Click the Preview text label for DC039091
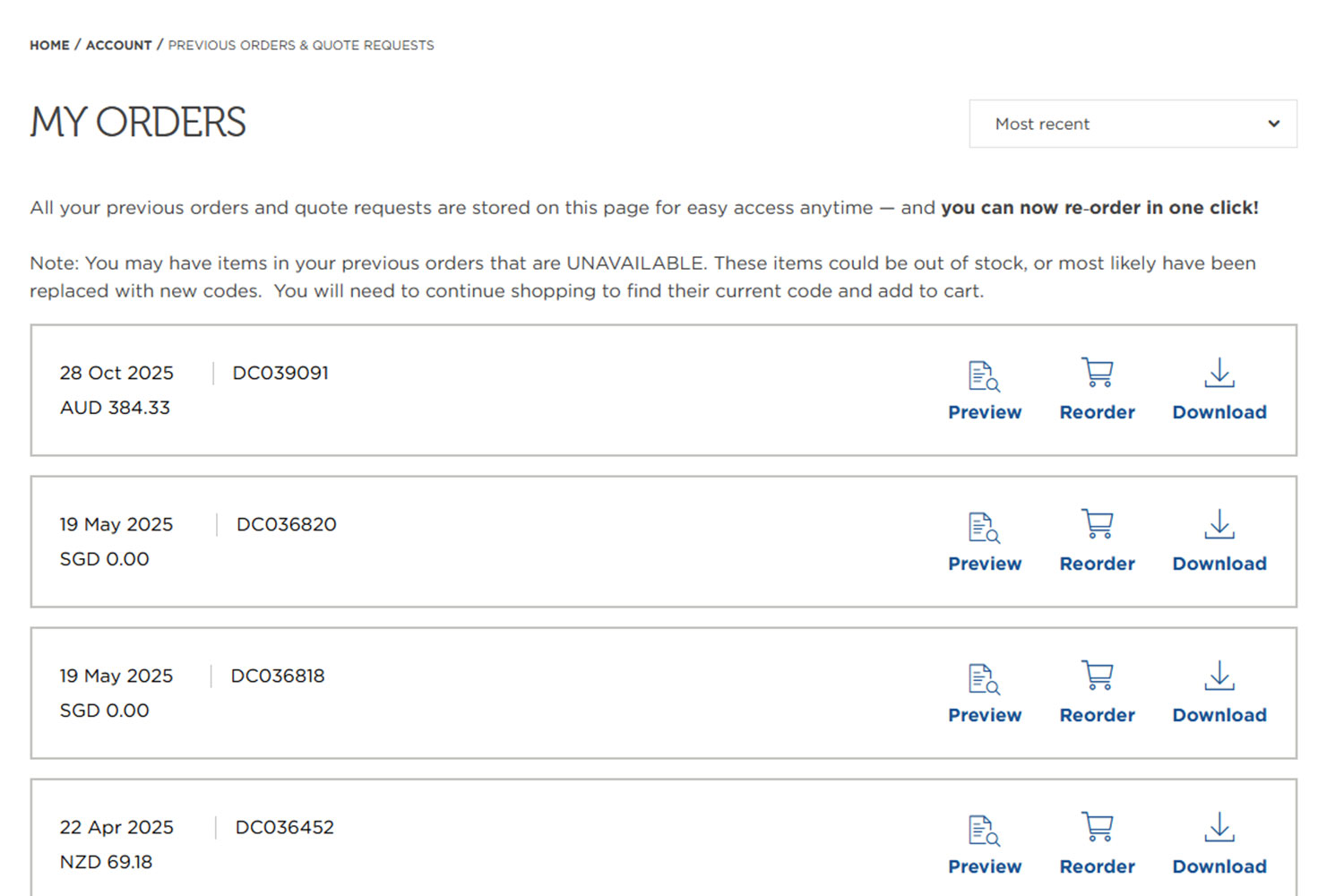This screenshot has width=1344, height=896. tap(985, 412)
